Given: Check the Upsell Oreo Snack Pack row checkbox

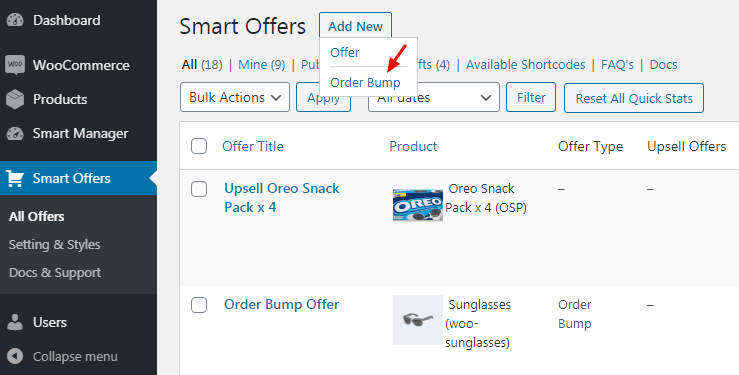Looking at the screenshot, I should pos(199,189).
